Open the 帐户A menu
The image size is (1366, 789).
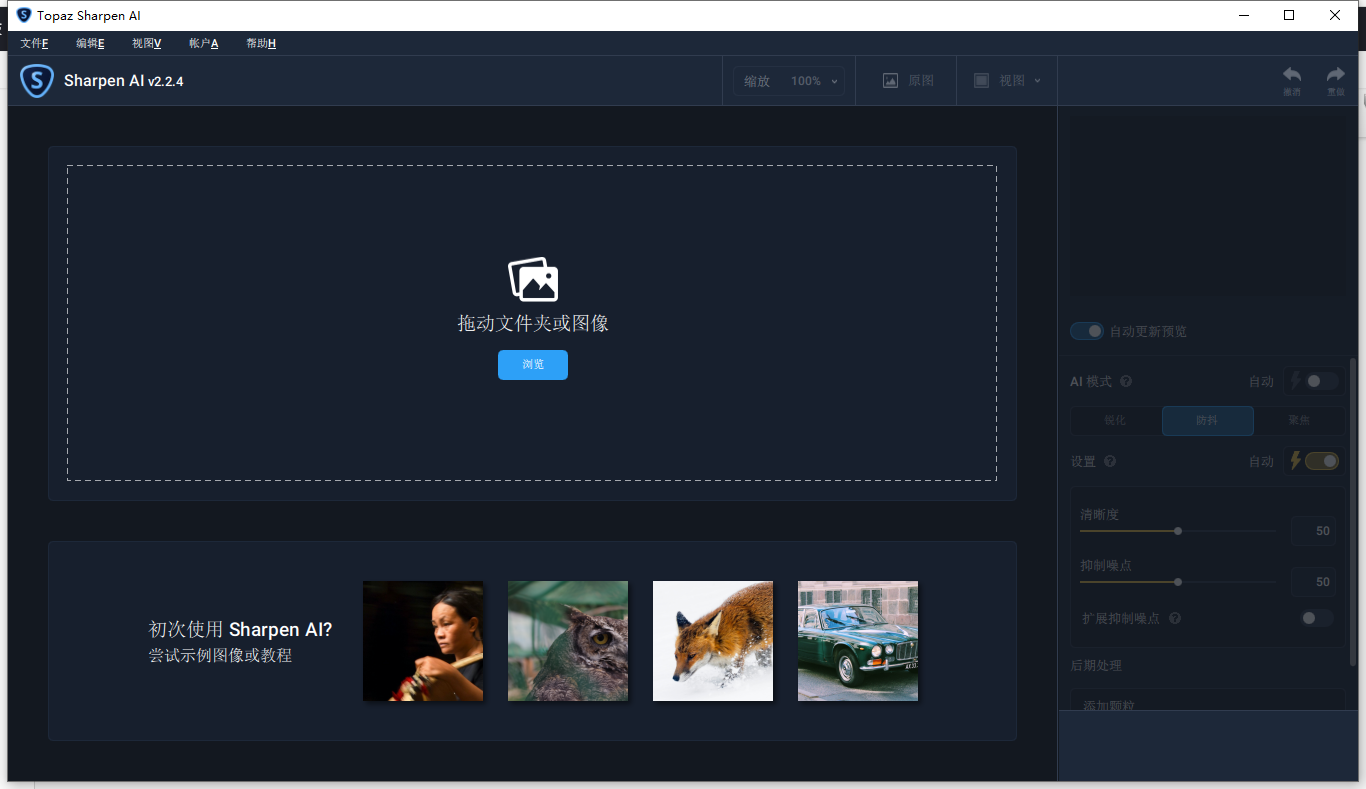click(x=204, y=43)
